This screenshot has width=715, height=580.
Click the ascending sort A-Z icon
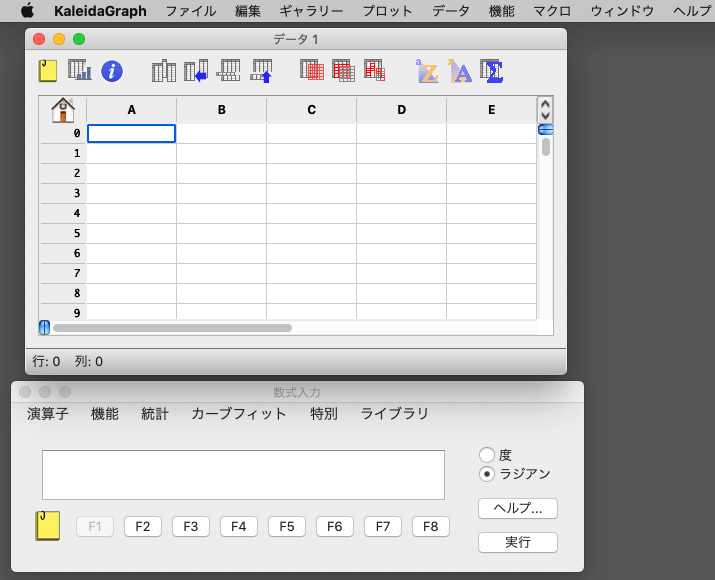click(428, 71)
